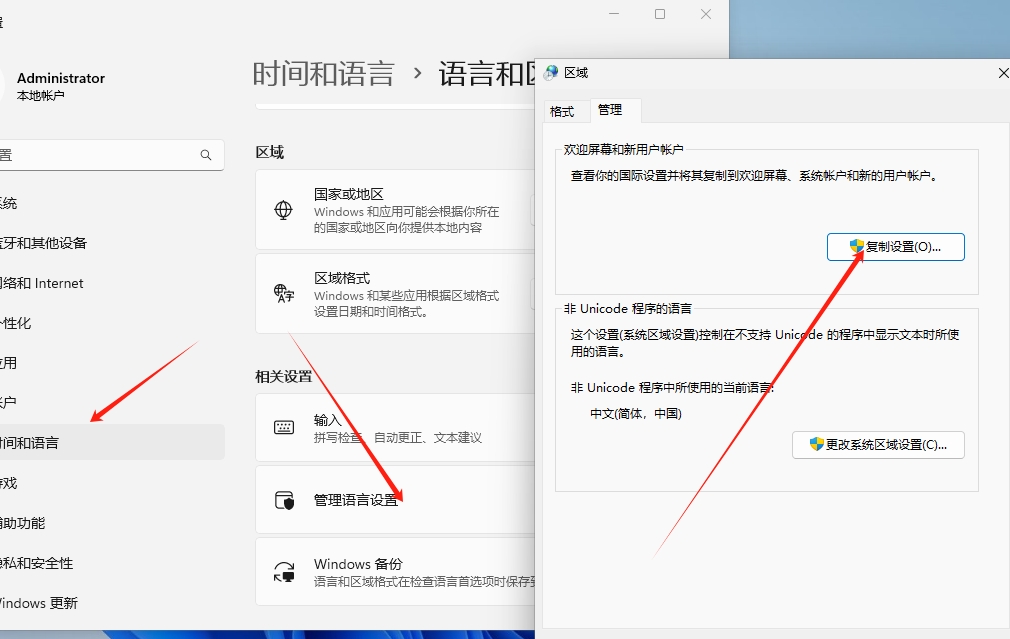Screen dimensions: 1010x639
Task: Click the globe icon for 国家或地区
Action: tap(283, 210)
